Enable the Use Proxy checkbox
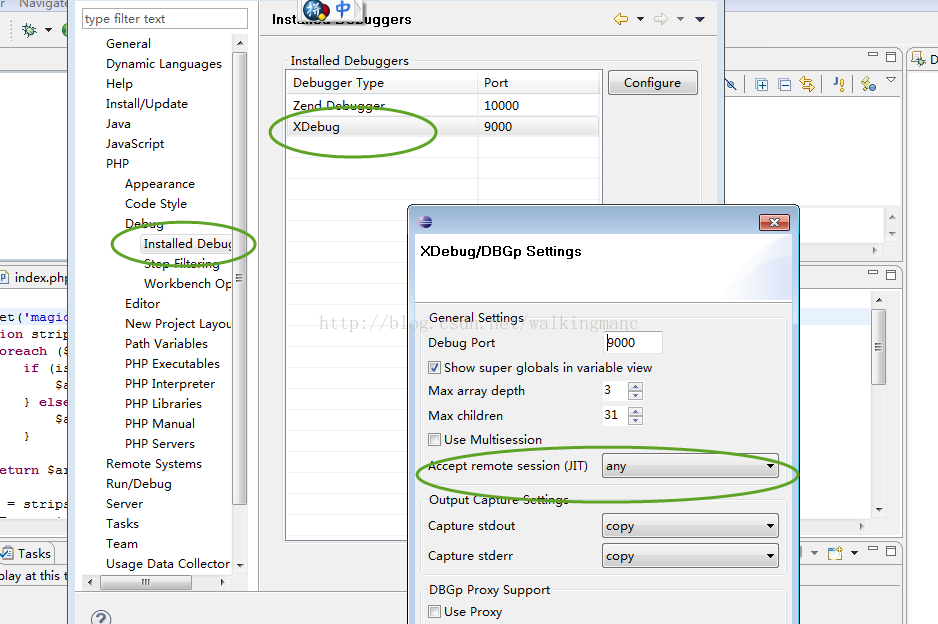938x624 pixels. click(x=434, y=611)
